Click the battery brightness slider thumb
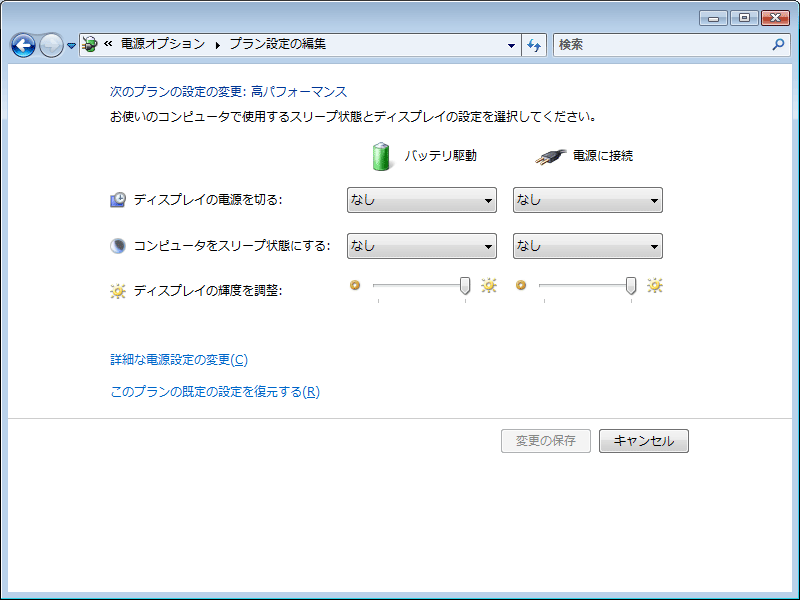The height and width of the screenshot is (600, 800). click(x=465, y=286)
